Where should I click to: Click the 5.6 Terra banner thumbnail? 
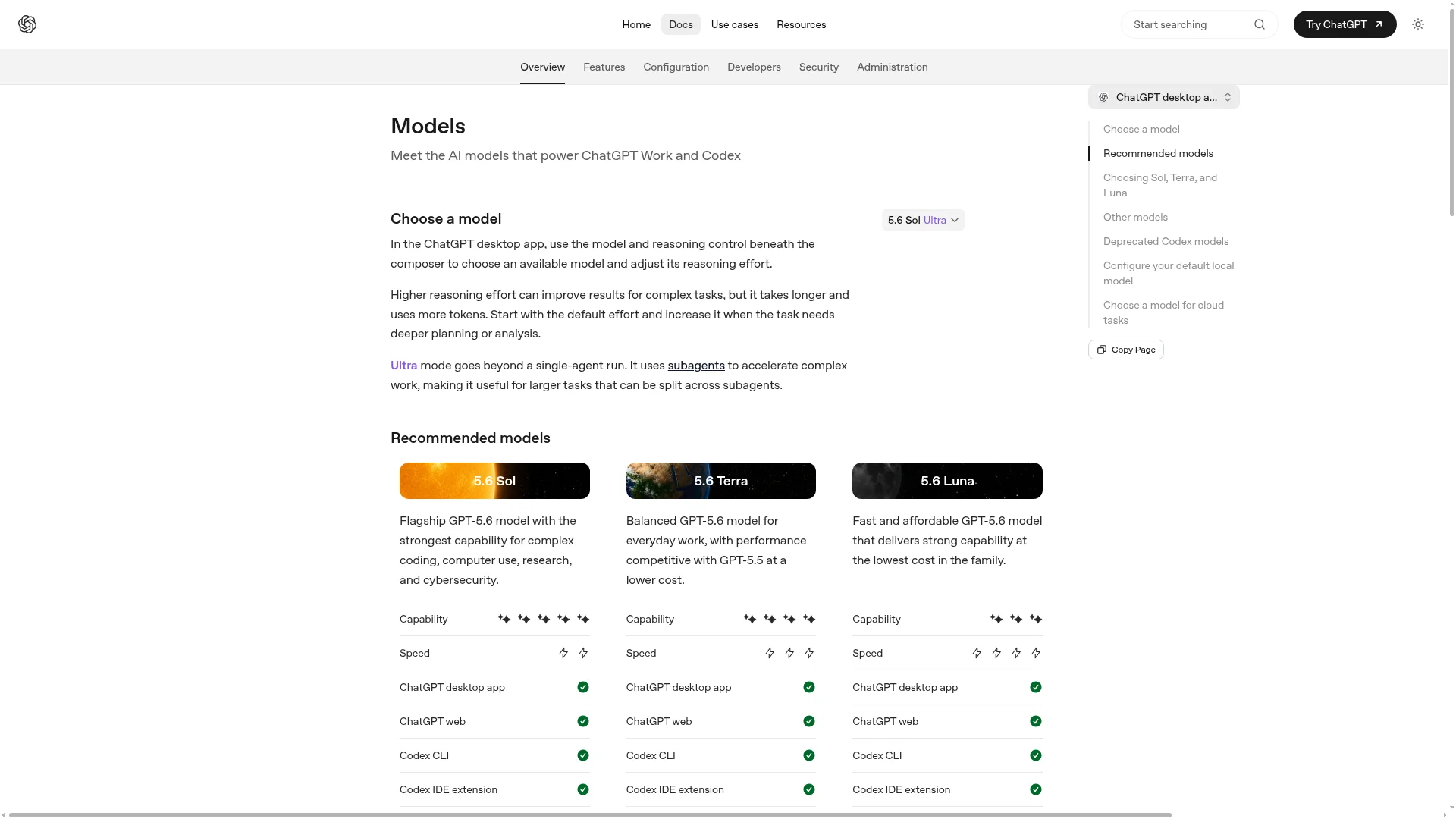(720, 481)
